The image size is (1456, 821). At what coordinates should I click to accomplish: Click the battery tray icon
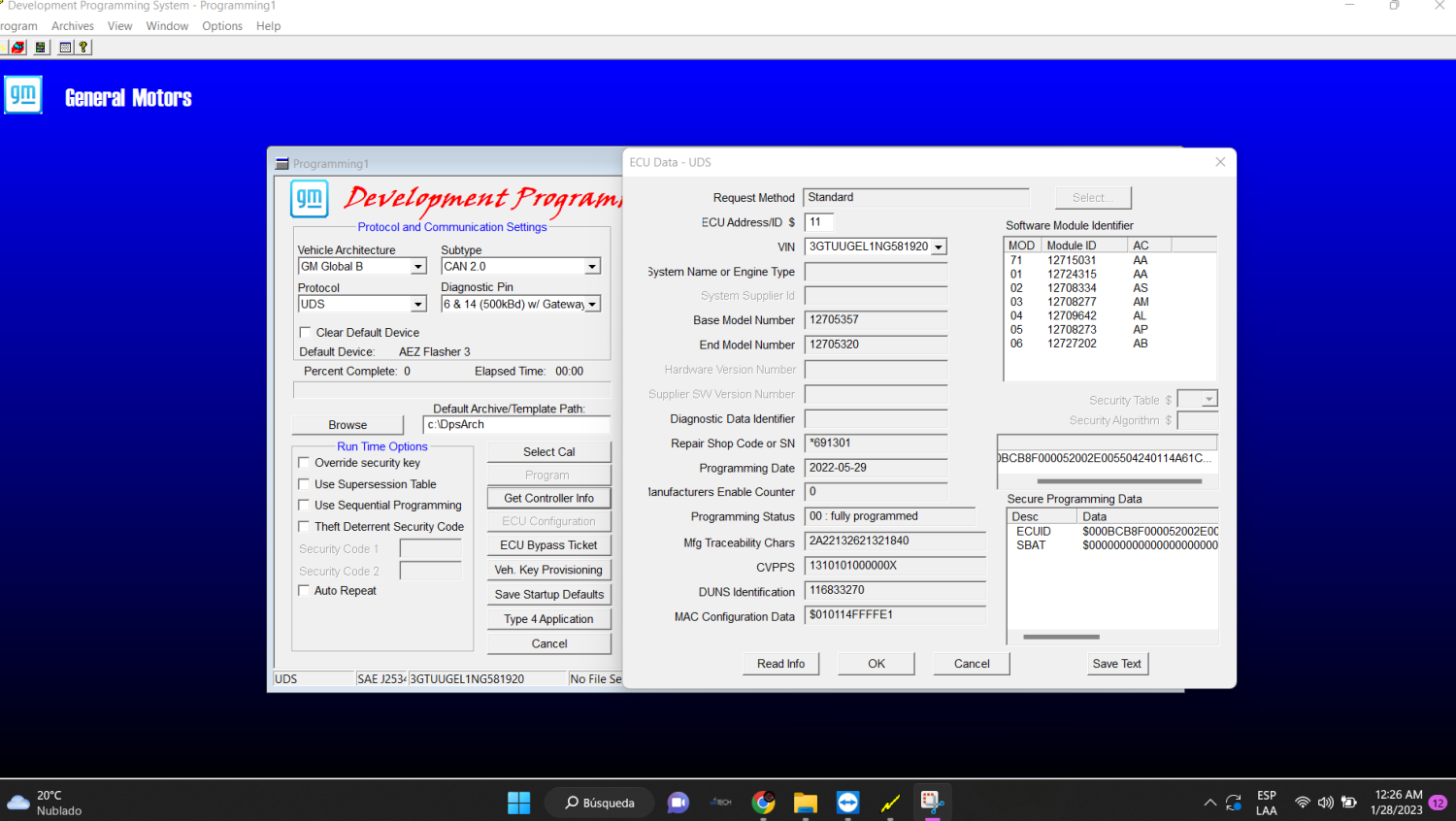[1348, 803]
